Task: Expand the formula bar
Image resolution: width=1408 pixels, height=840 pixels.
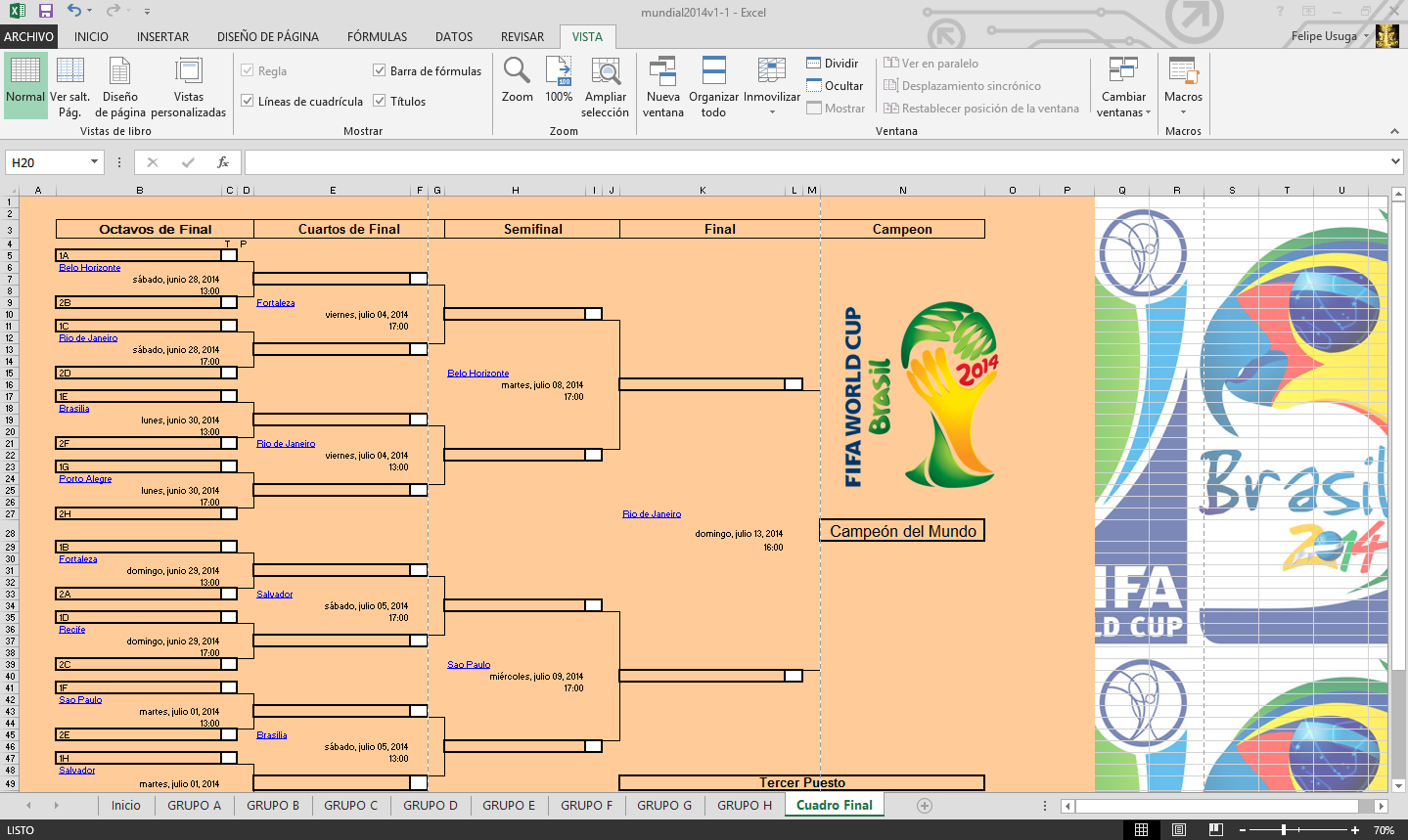Action: point(1395,161)
